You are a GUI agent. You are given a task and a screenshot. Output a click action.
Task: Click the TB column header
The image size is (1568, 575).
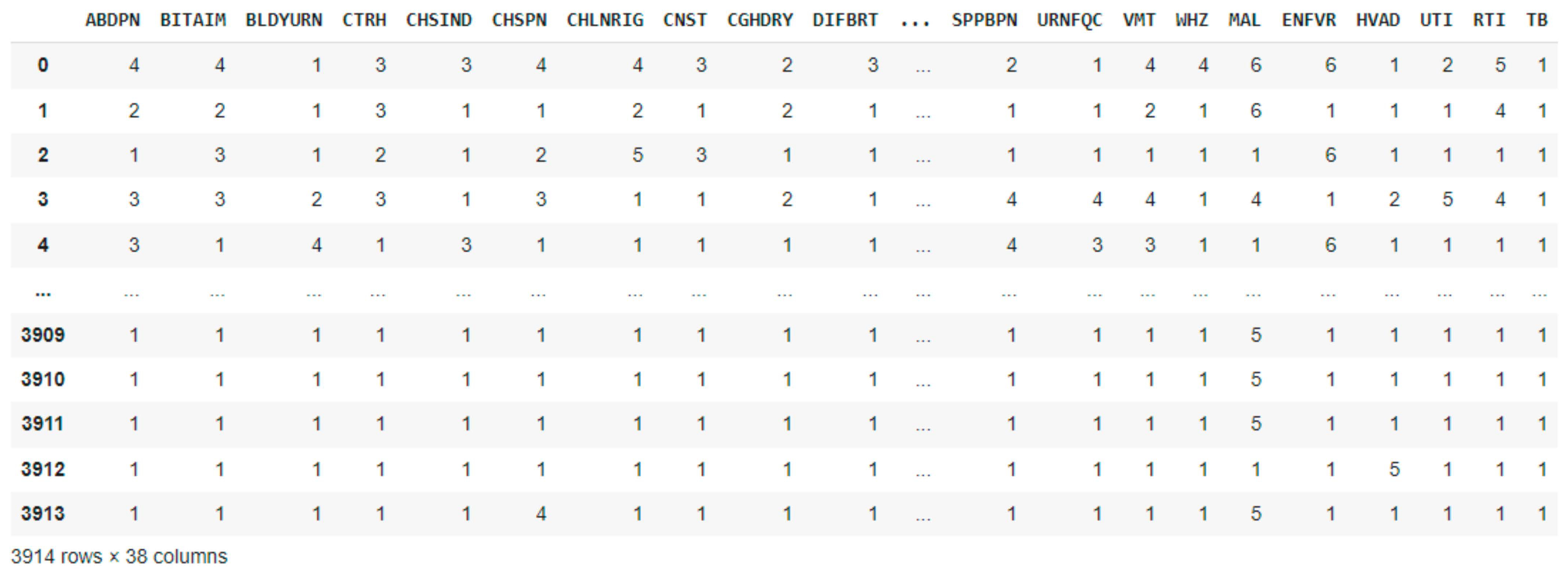coord(1537,20)
